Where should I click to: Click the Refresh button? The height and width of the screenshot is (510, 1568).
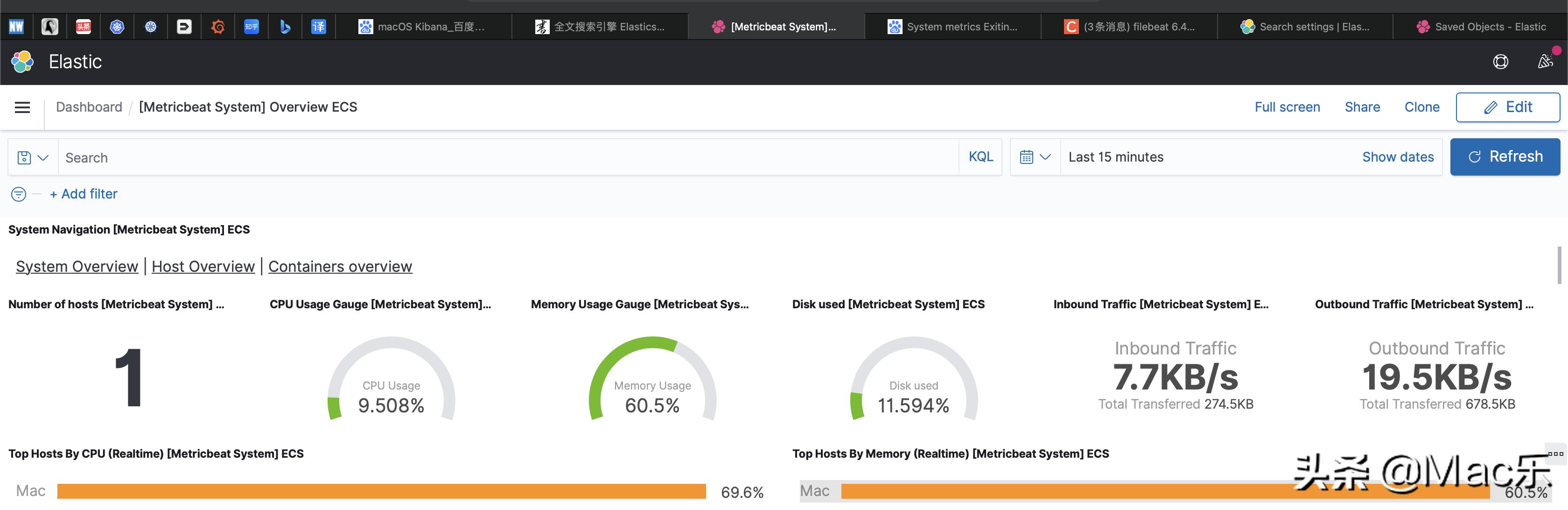[1505, 157]
